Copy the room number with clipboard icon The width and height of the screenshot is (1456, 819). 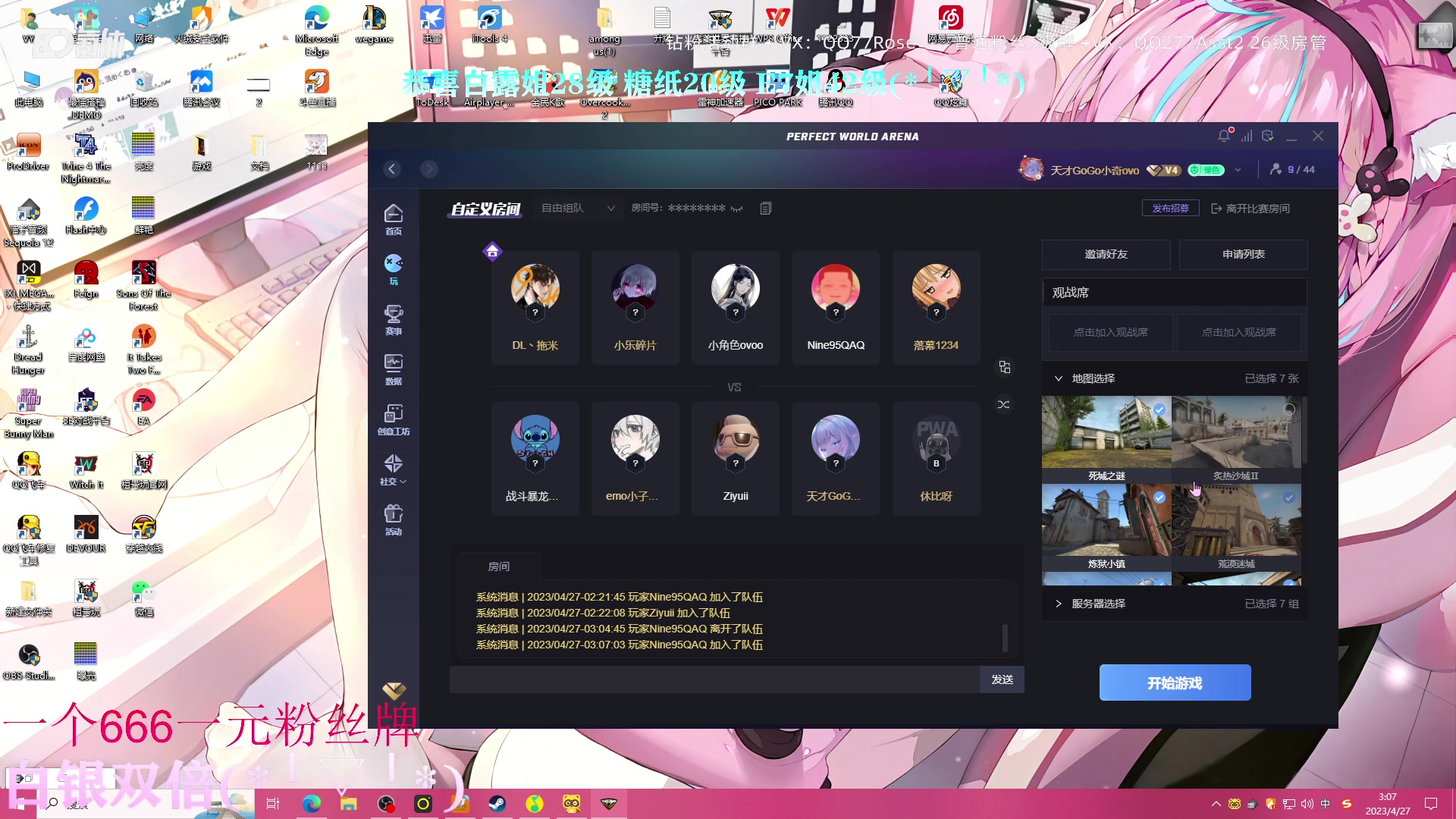click(766, 208)
